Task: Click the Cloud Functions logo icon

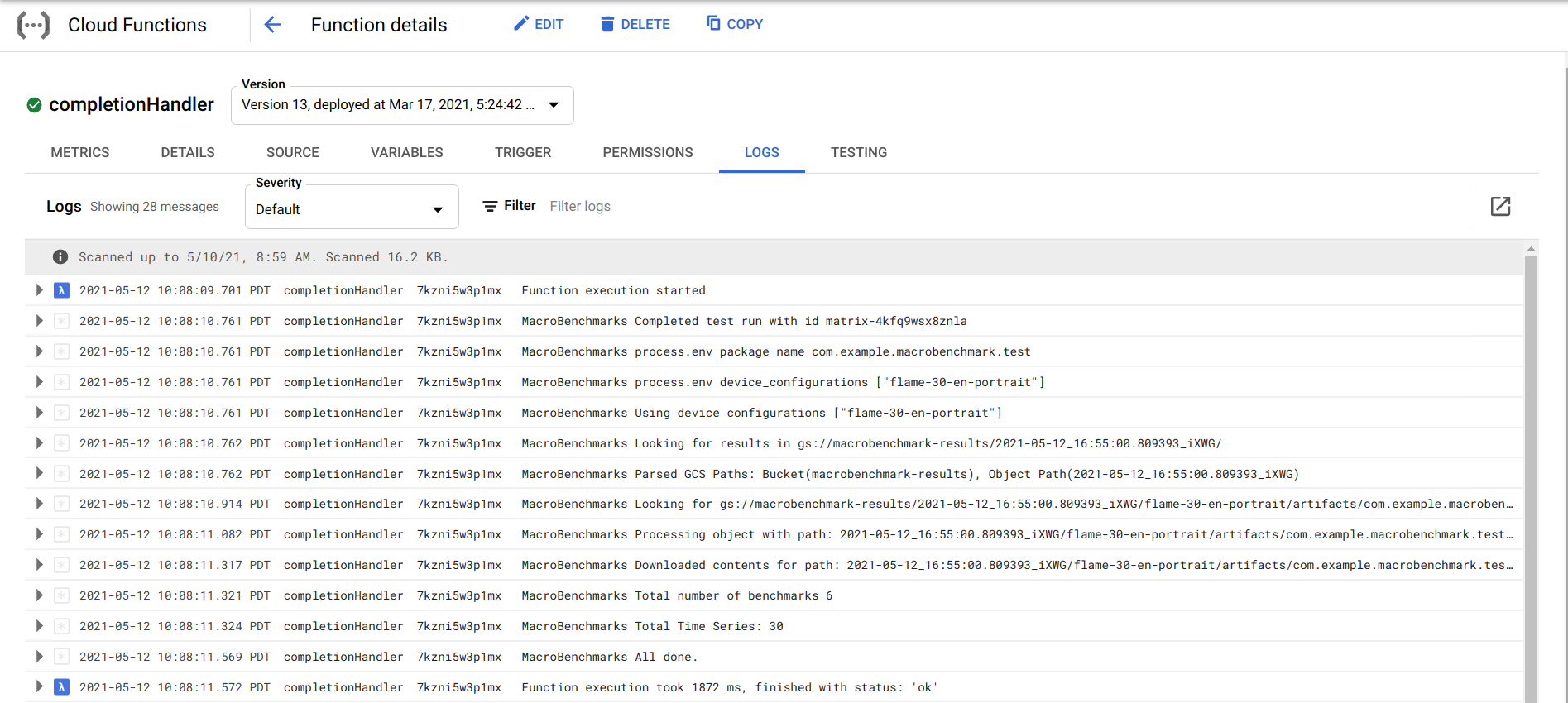Action: (33, 26)
